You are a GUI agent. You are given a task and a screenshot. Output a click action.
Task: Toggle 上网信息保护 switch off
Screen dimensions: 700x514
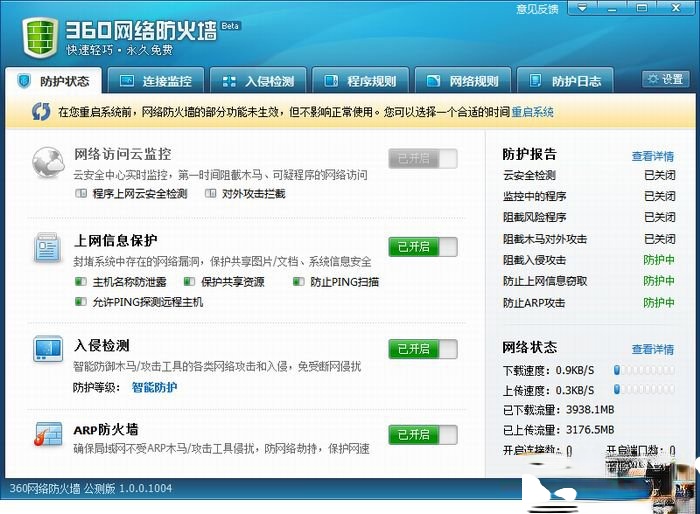(423, 247)
